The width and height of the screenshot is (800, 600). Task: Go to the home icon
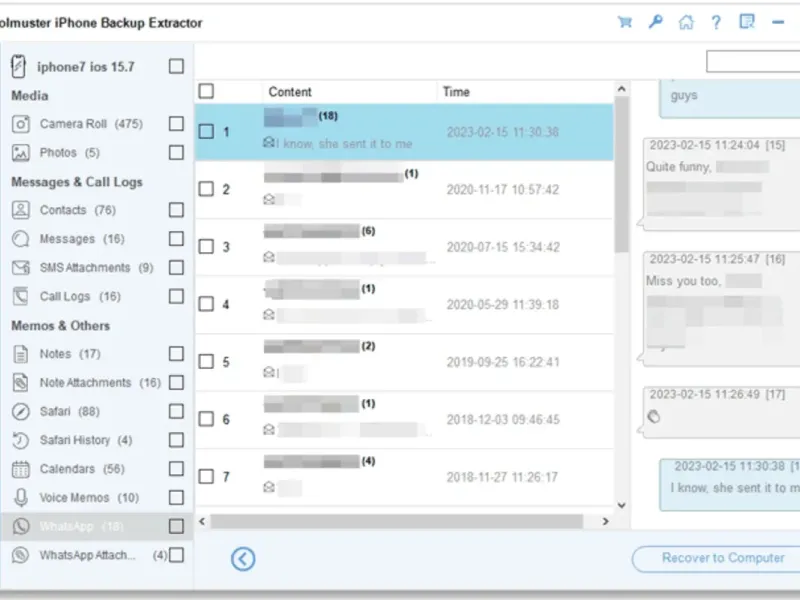click(686, 22)
